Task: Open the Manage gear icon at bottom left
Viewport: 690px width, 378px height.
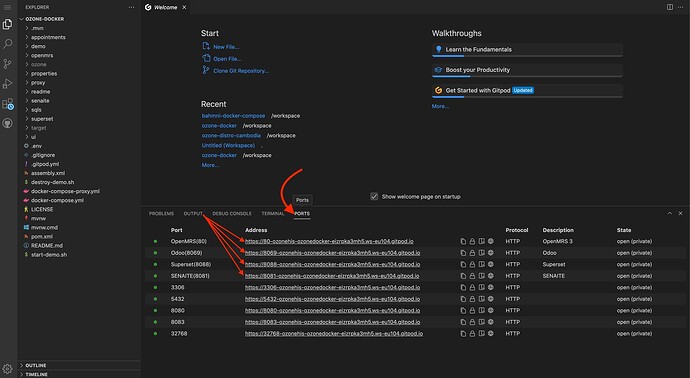Action: (x=7, y=369)
